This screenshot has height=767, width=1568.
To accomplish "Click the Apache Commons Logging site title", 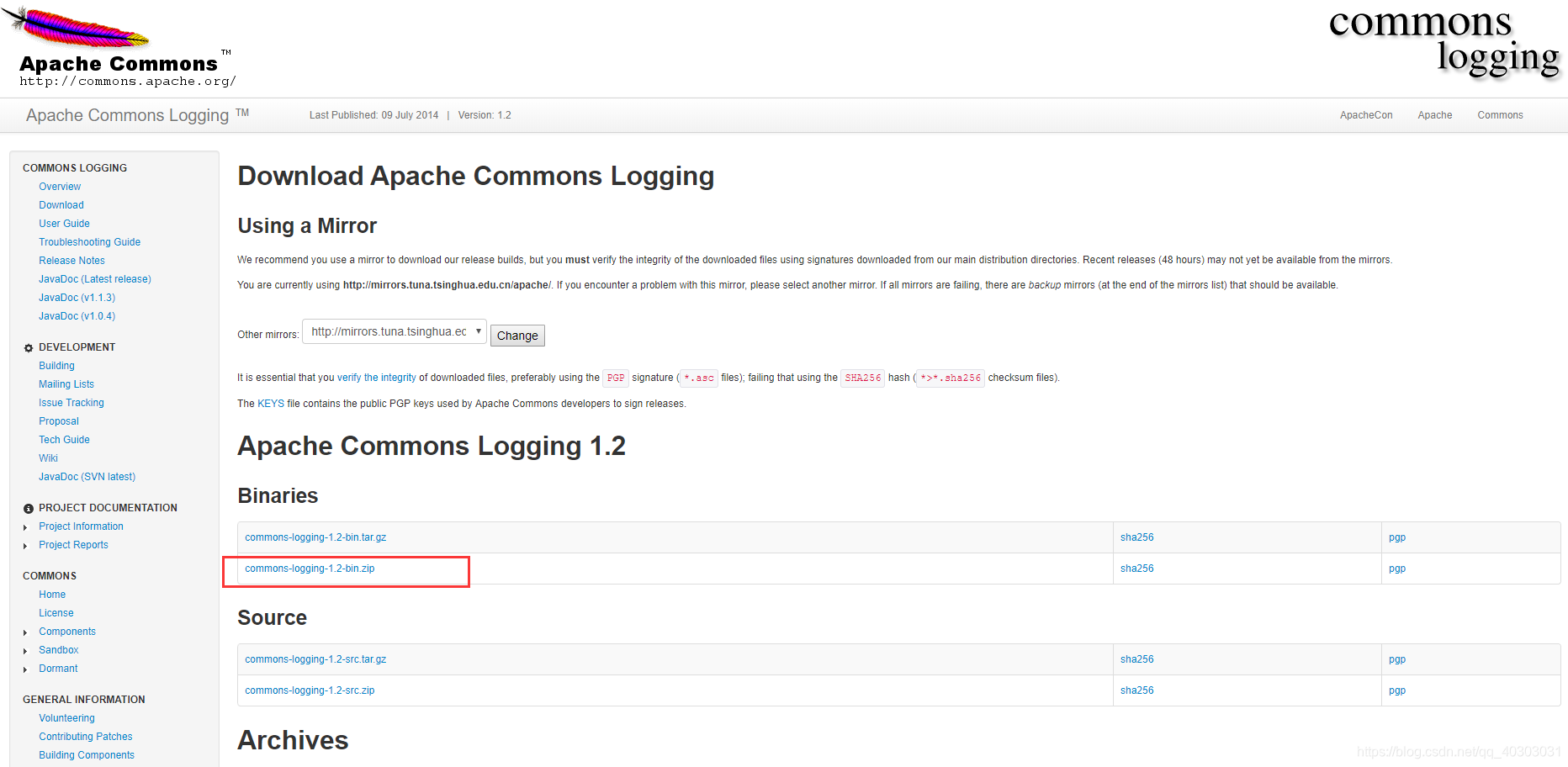I will (x=137, y=115).
